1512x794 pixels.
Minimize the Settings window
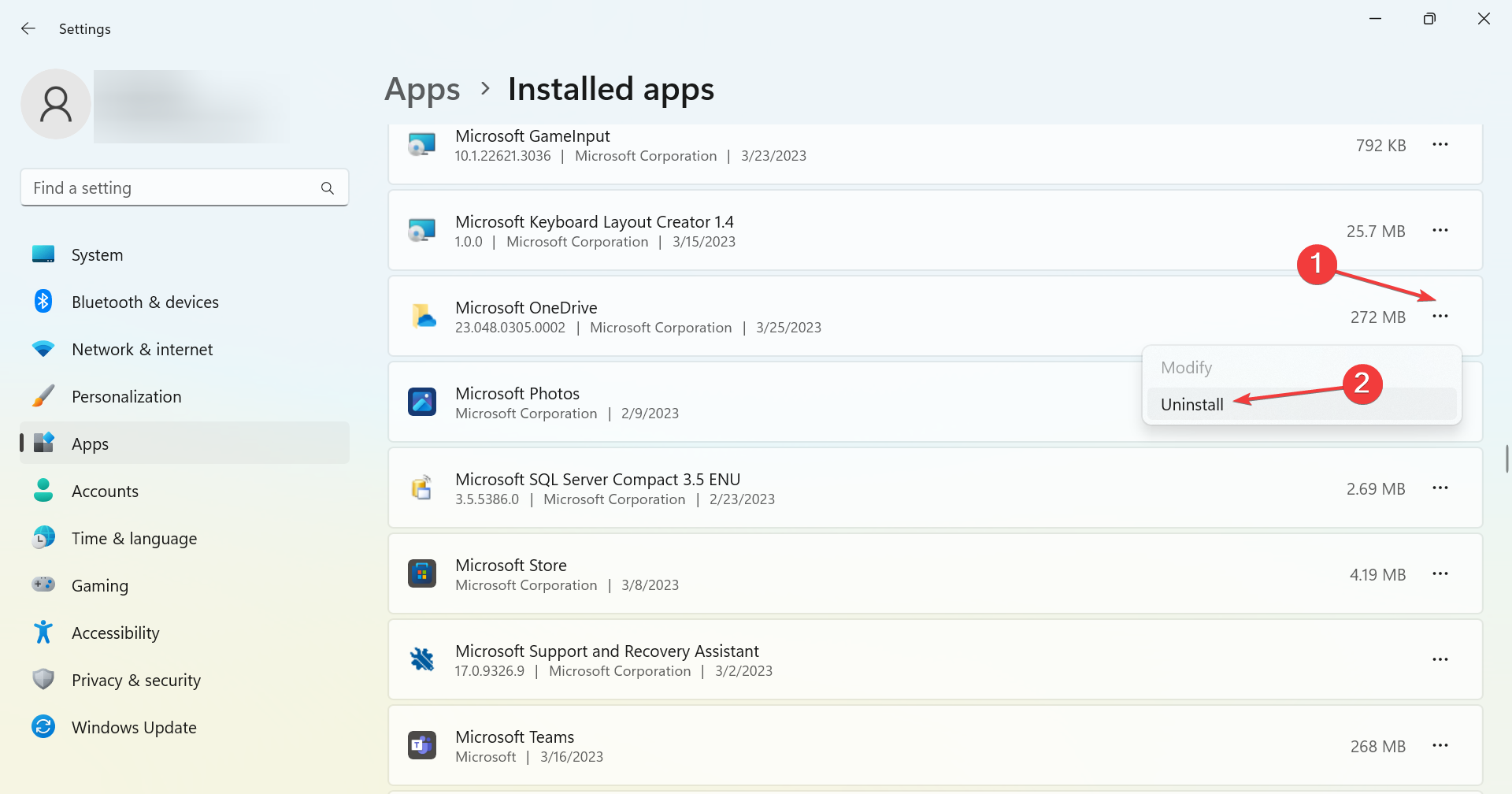[1376, 19]
